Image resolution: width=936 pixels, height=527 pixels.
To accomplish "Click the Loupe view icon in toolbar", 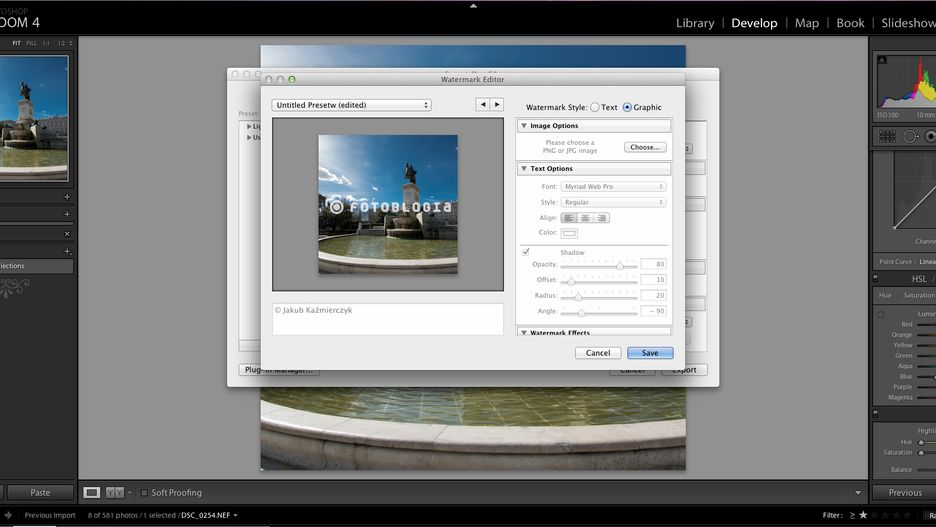I will tap(92, 492).
